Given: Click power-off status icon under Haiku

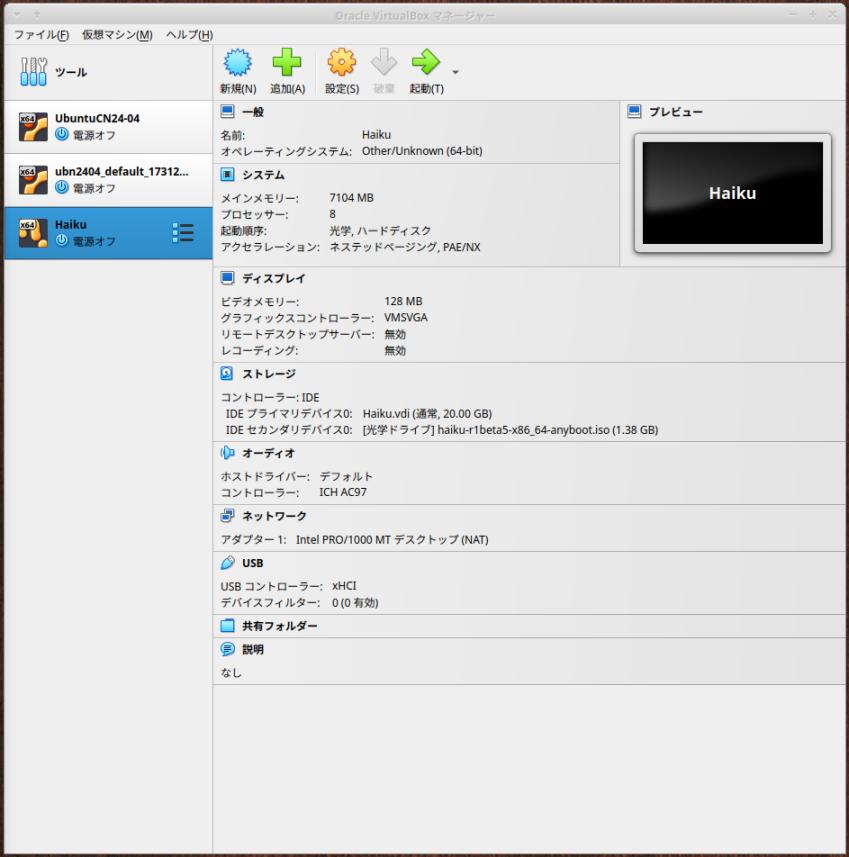Looking at the screenshot, I should tap(62, 240).
